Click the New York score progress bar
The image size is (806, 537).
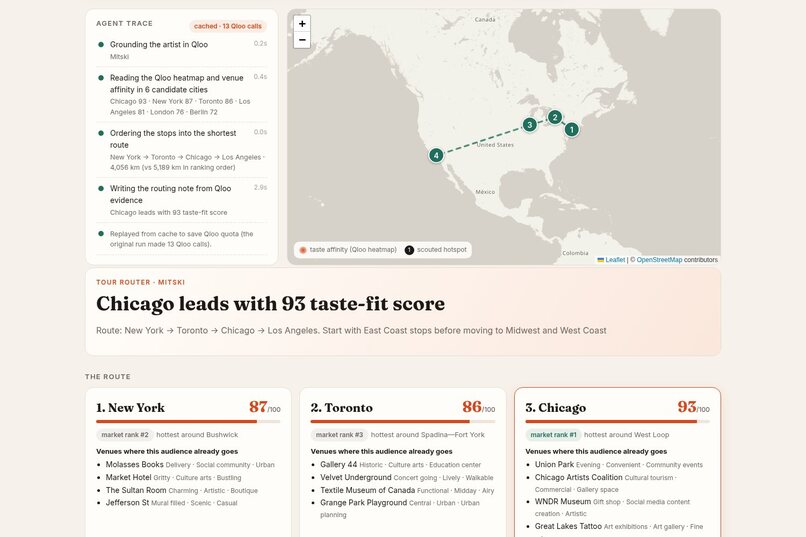pos(188,422)
